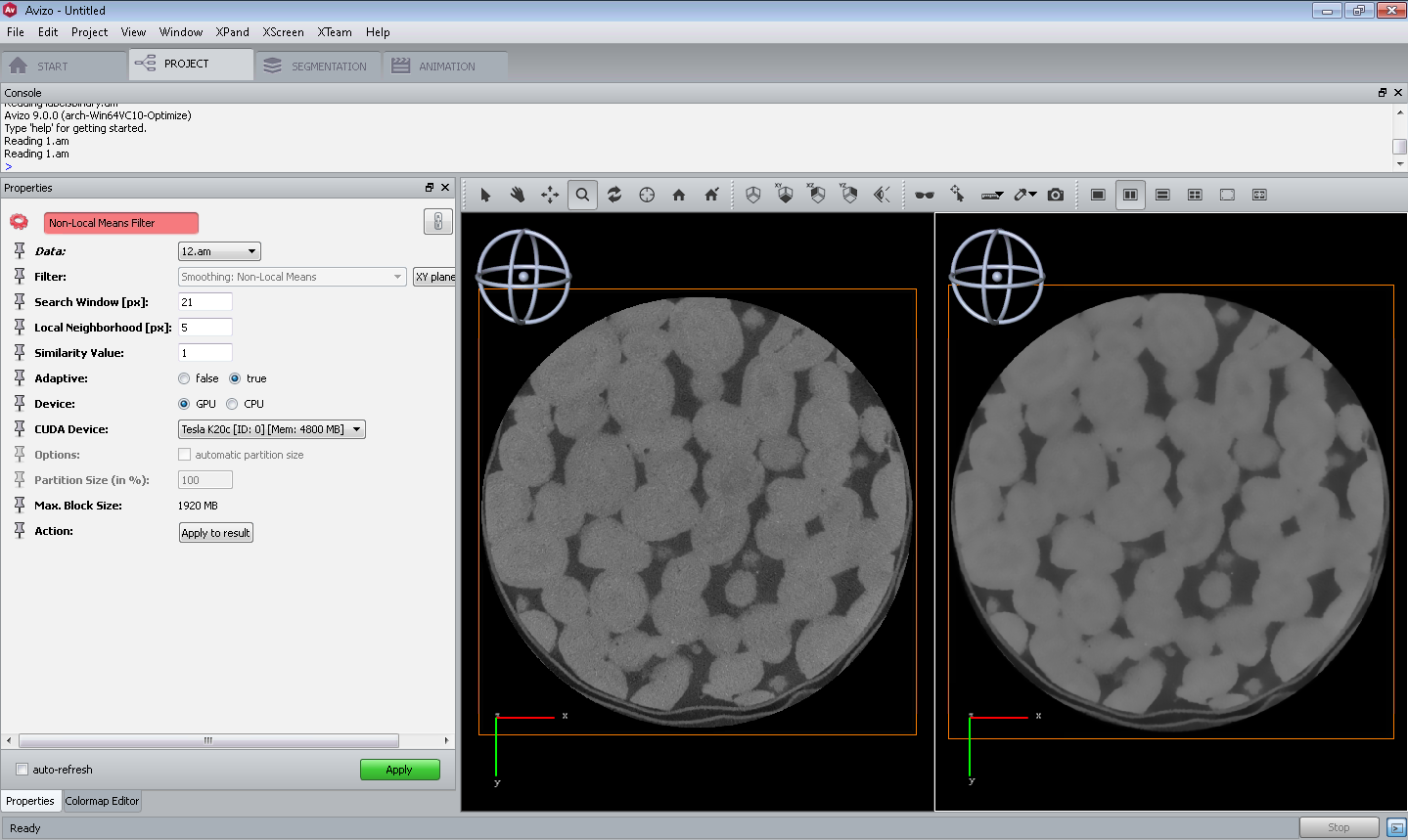Select the hand pan tool

tap(518, 195)
